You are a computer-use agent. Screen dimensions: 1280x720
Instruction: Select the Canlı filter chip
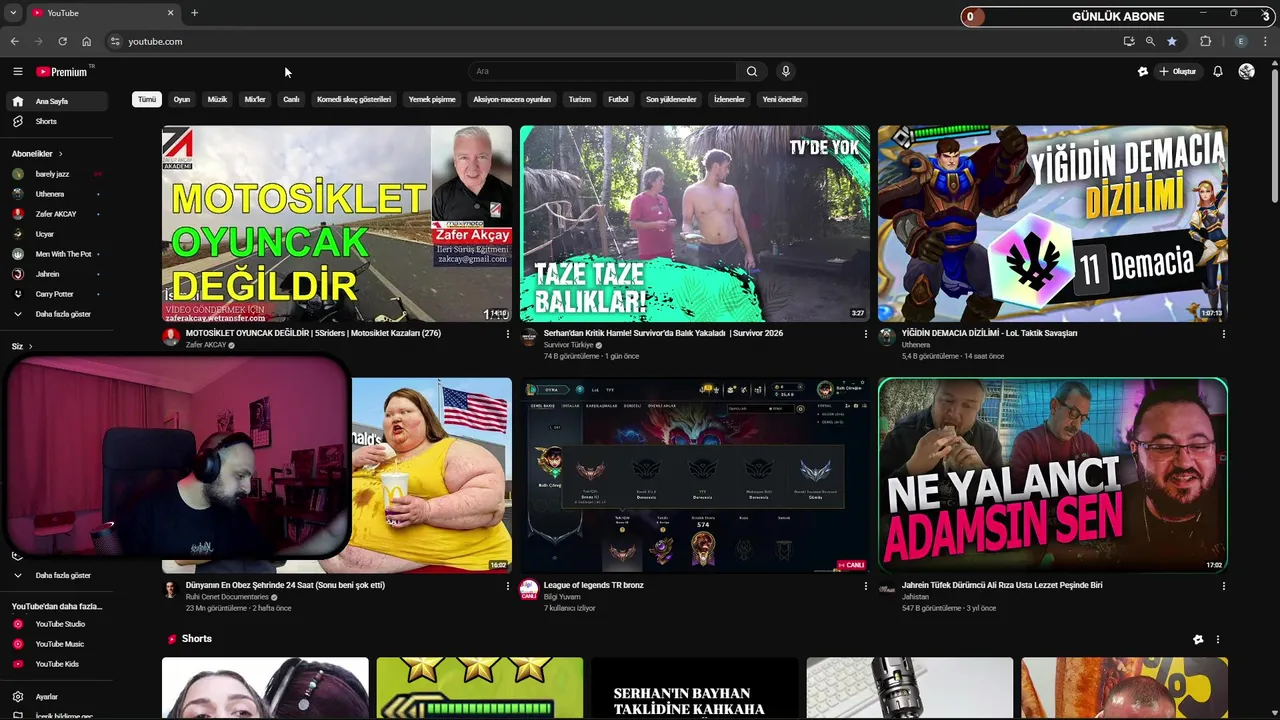[291, 99]
